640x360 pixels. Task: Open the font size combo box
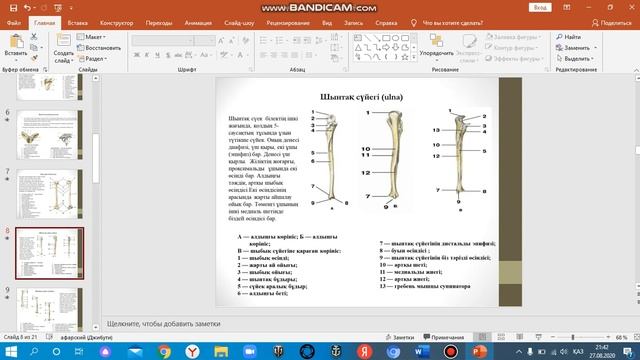tap(204, 40)
